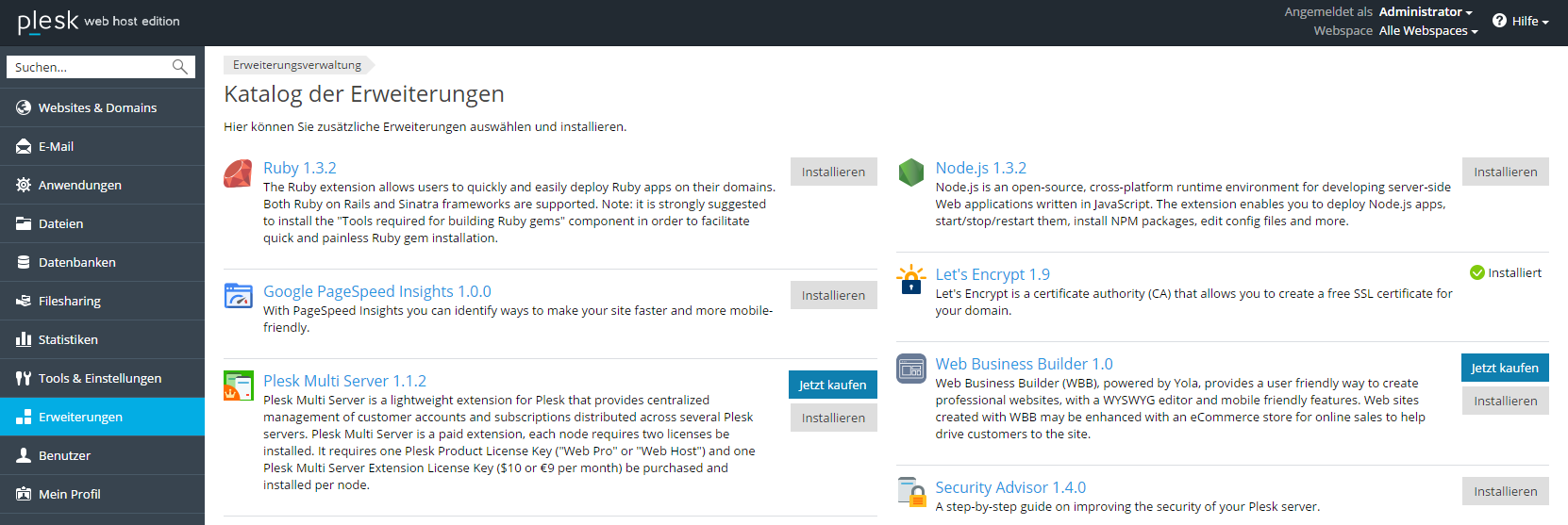This screenshot has height=525, width=1568.
Task: Select Datenbanken in the sidebar
Action: (x=102, y=262)
